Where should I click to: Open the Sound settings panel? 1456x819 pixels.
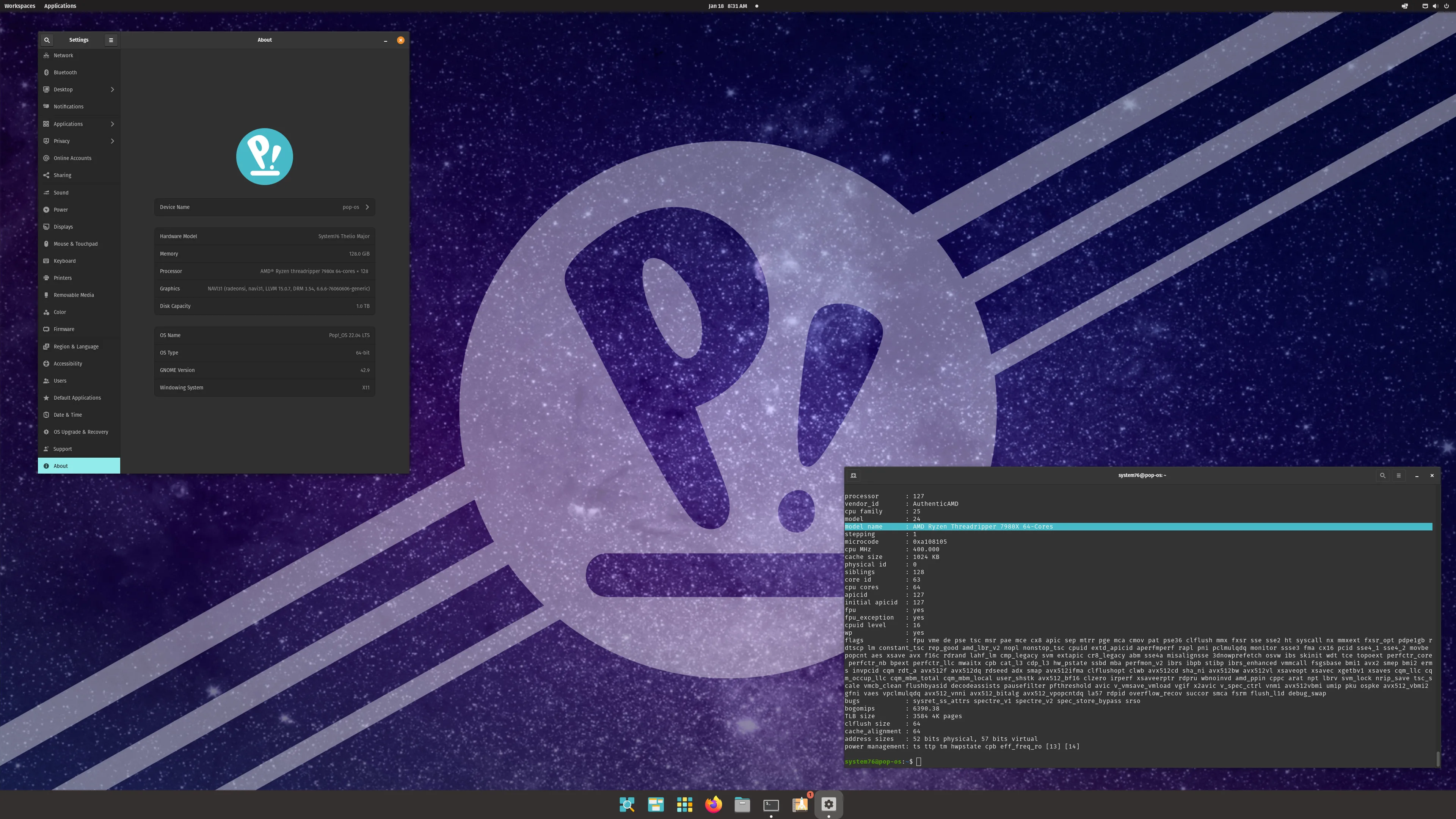point(79,192)
